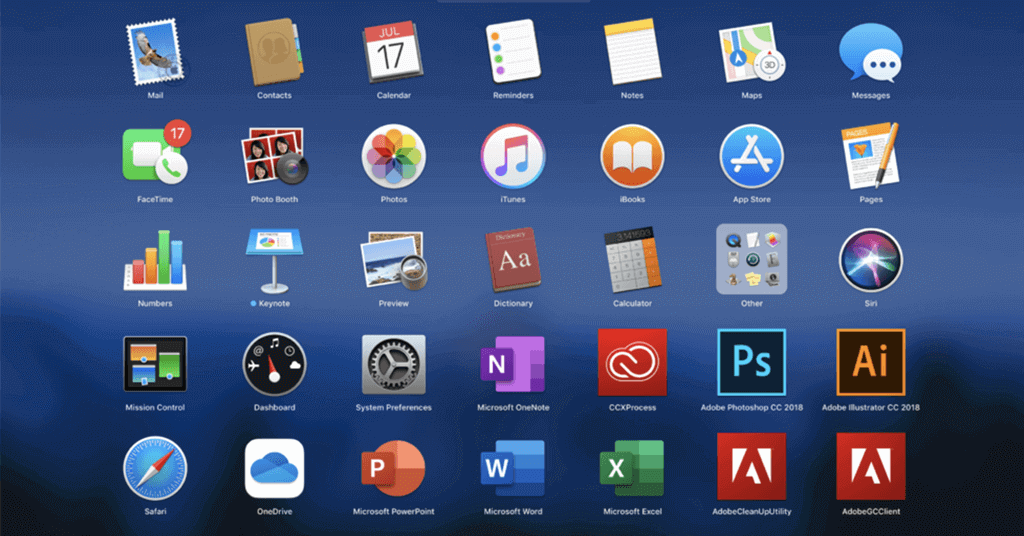Image resolution: width=1024 pixels, height=536 pixels.
Task: Launch Microsoft OneNote
Action: (513, 364)
